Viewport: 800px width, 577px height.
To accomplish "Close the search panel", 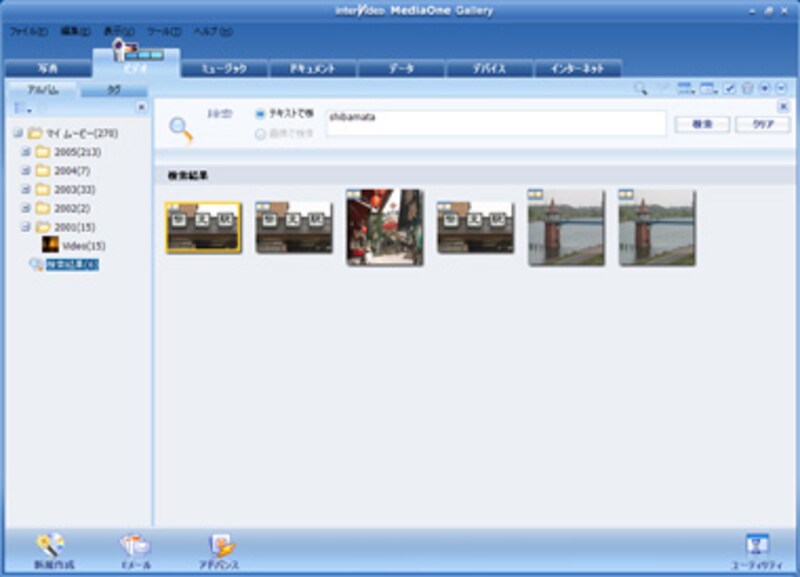I will [x=783, y=107].
